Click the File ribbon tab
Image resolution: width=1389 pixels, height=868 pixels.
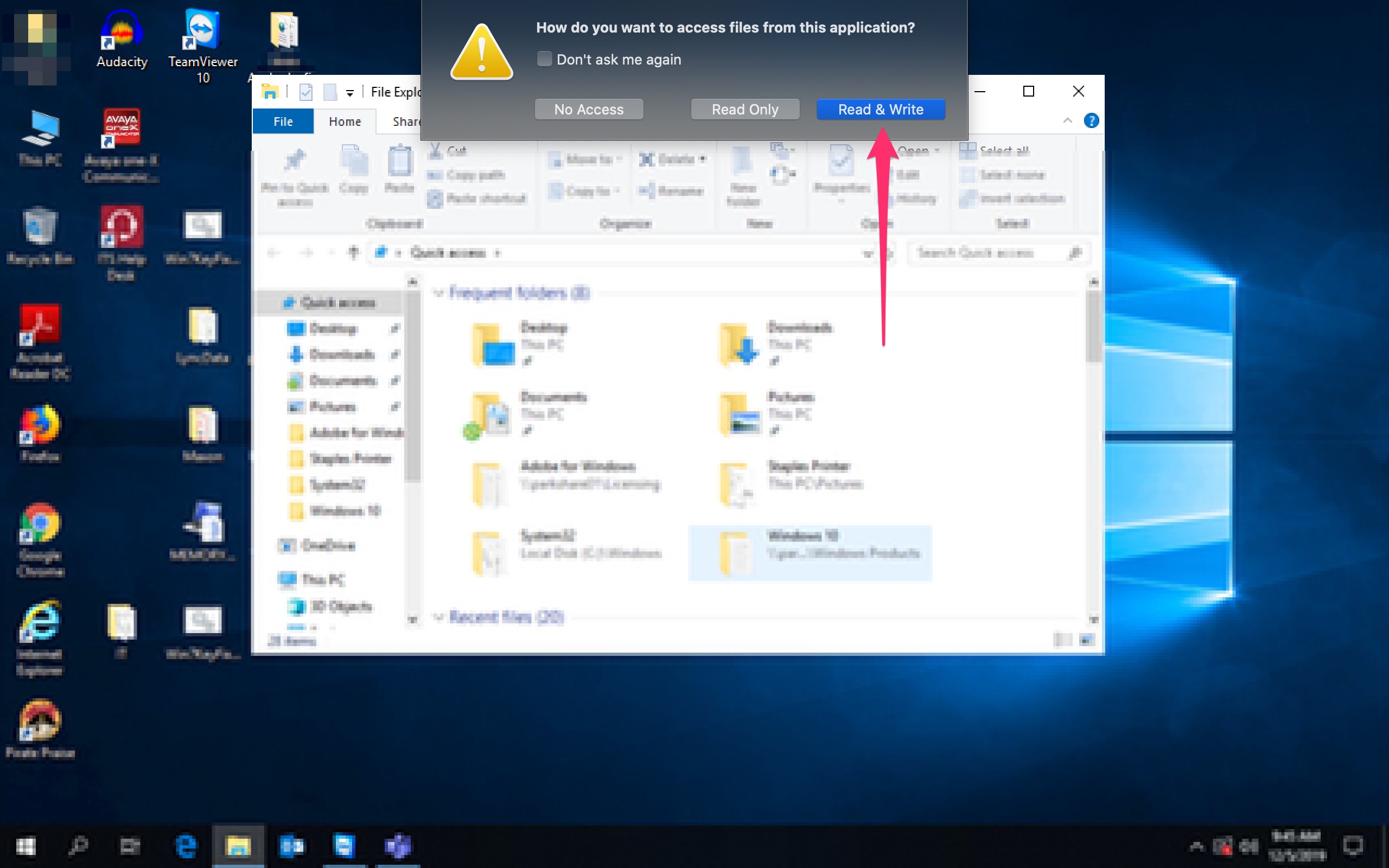click(283, 122)
